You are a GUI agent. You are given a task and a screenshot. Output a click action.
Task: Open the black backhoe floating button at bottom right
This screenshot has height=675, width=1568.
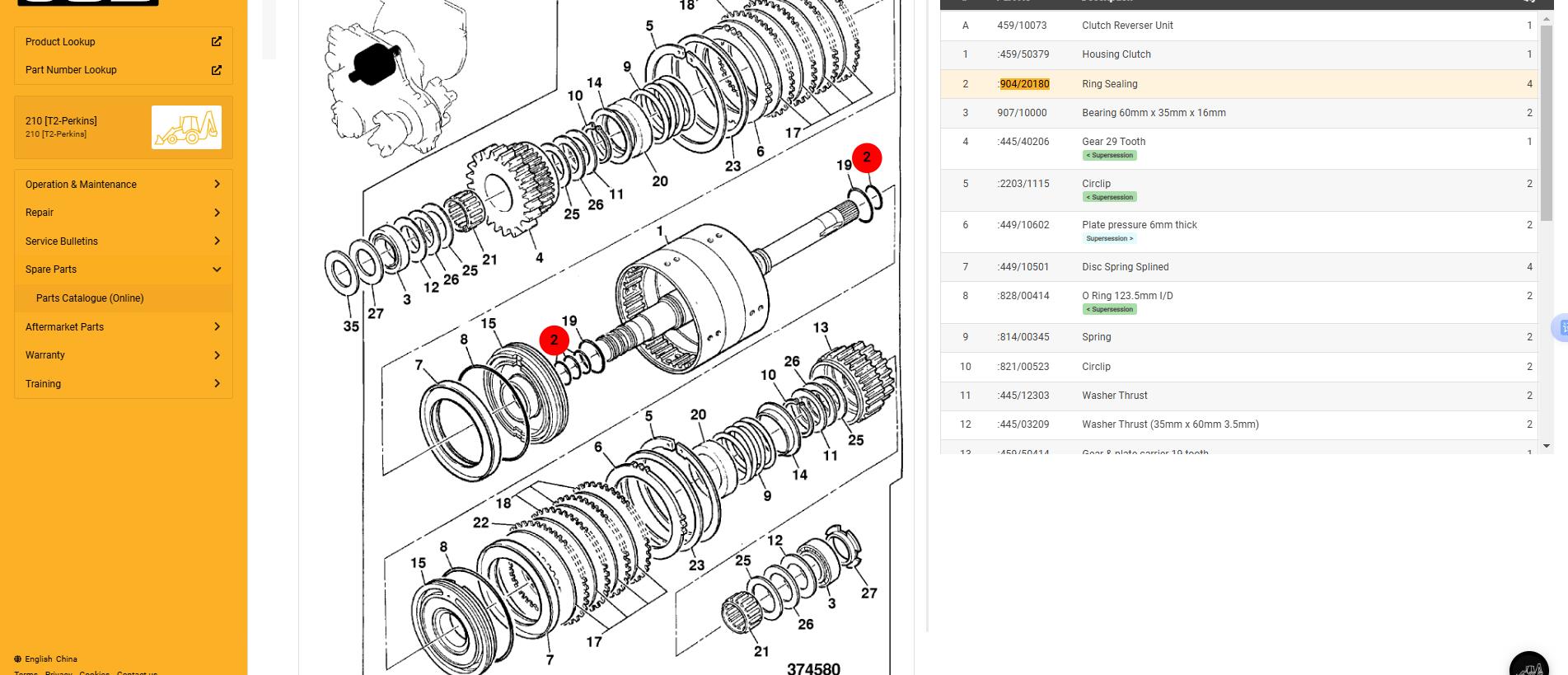coord(1531,664)
